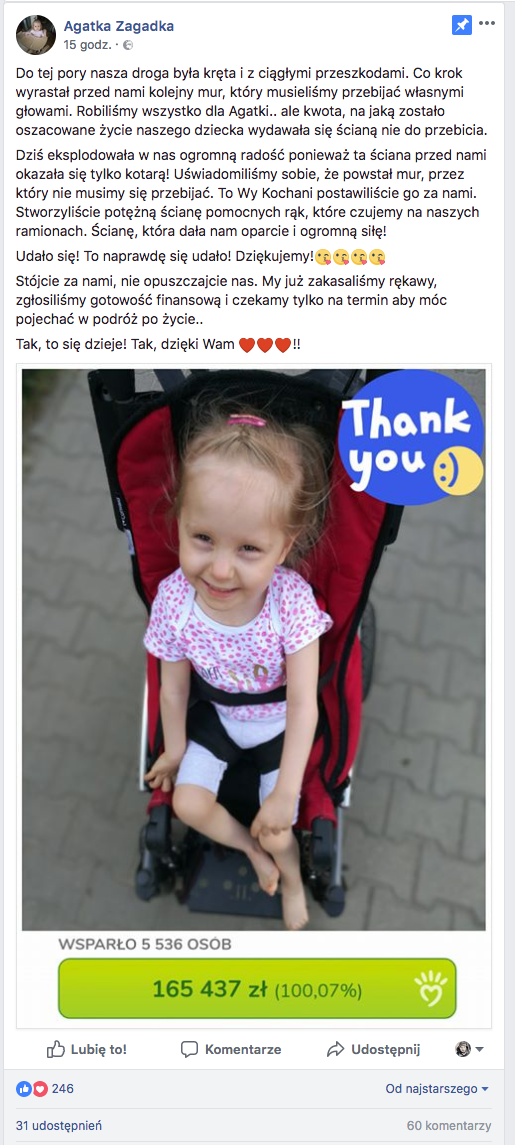Open the 246 reactions count
515x1145 pixels.
[x=63, y=1089]
